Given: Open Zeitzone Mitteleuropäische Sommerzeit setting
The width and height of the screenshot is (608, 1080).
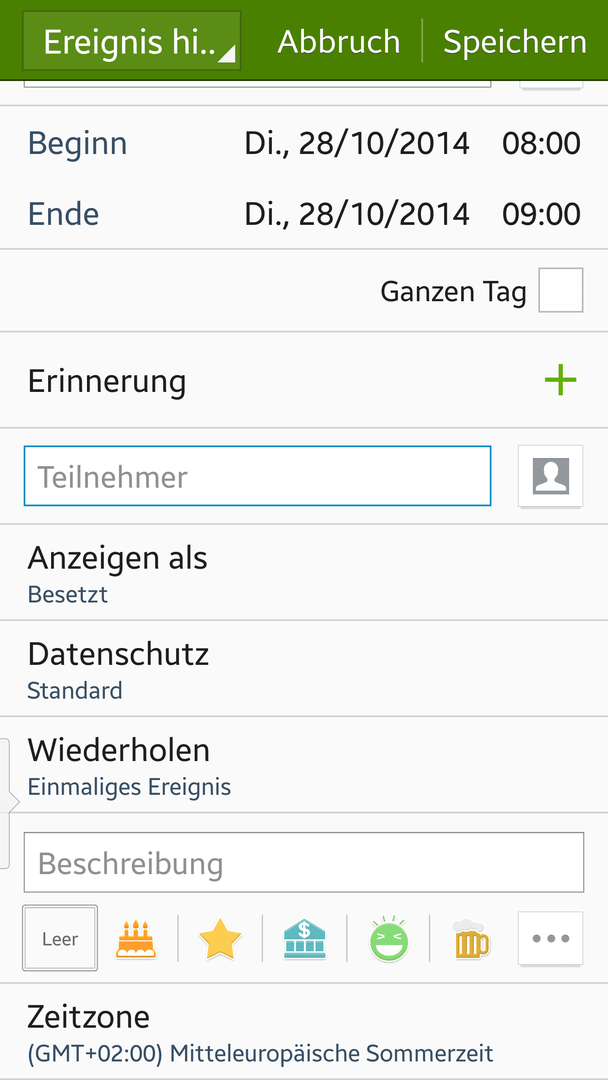Looking at the screenshot, I should 304,1032.
